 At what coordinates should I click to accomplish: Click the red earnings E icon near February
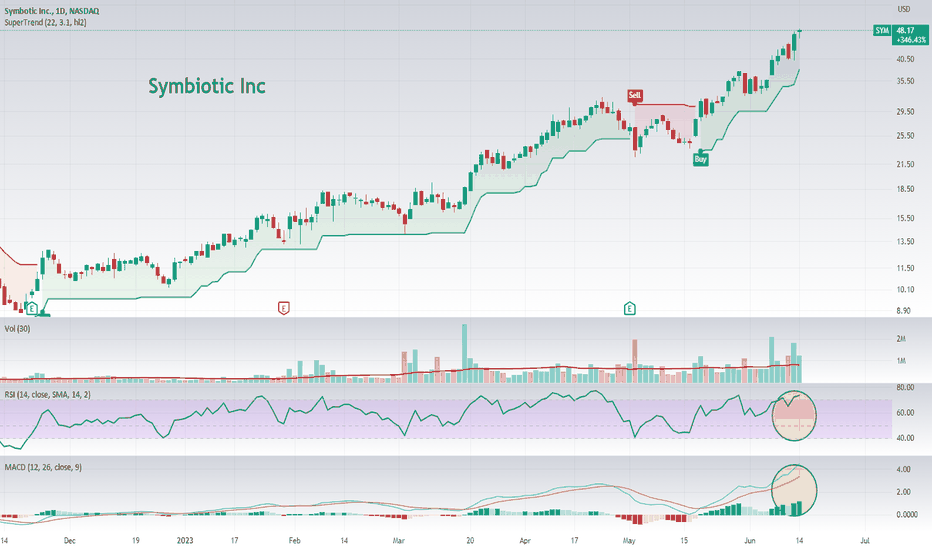[x=284, y=308]
